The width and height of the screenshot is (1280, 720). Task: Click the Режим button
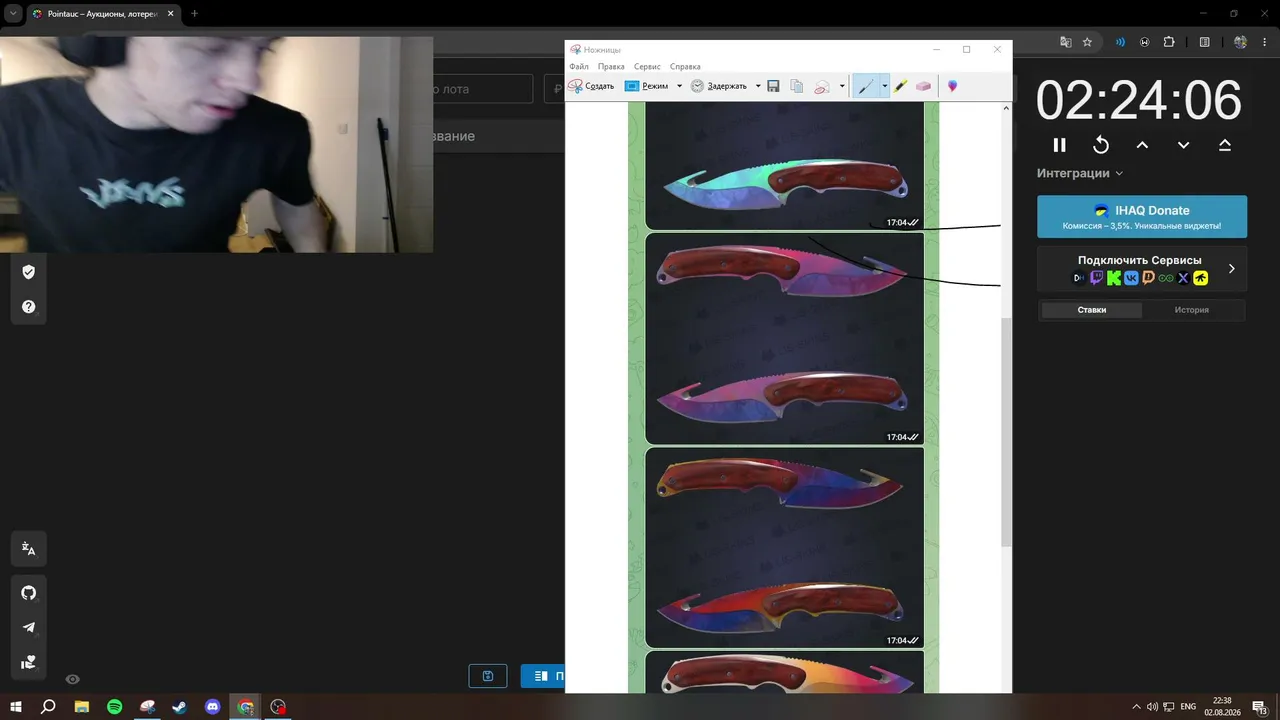[x=647, y=86]
